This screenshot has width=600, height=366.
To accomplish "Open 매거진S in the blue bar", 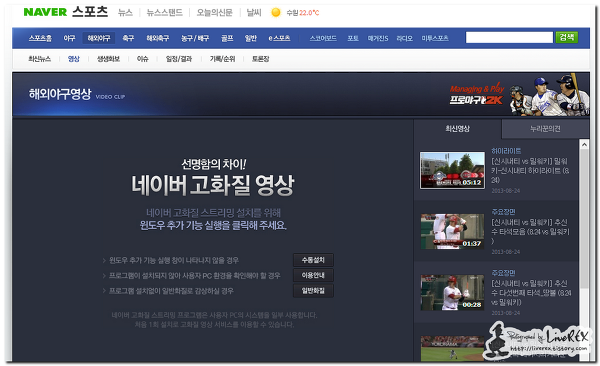I will tap(378, 38).
